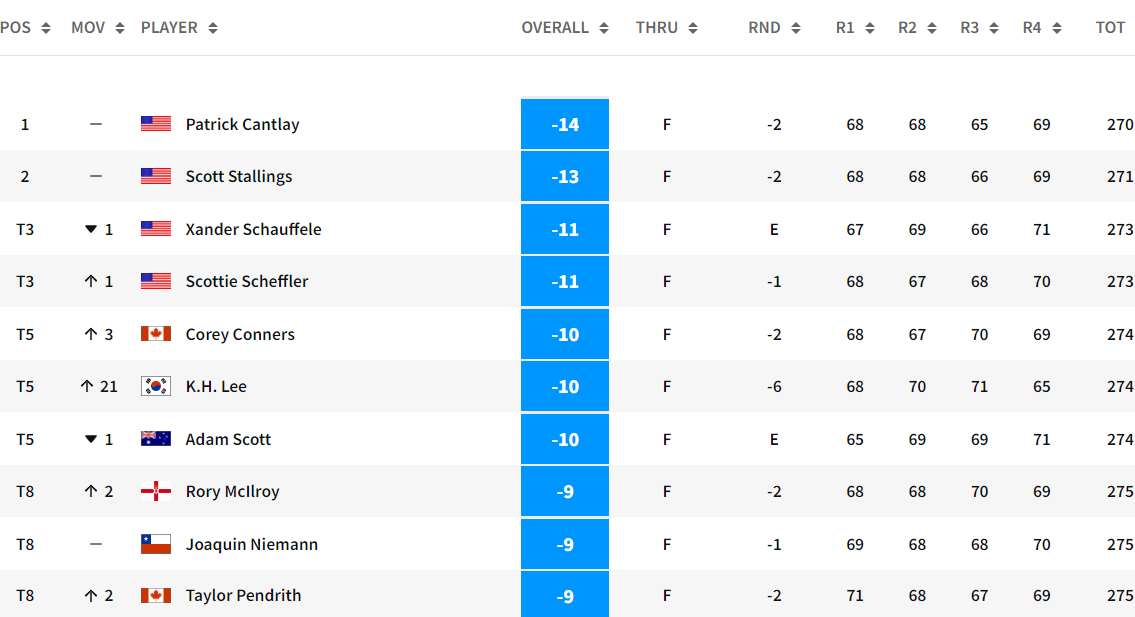
Task: Click the THRU column sort arrows
Action: coord(693,28)
